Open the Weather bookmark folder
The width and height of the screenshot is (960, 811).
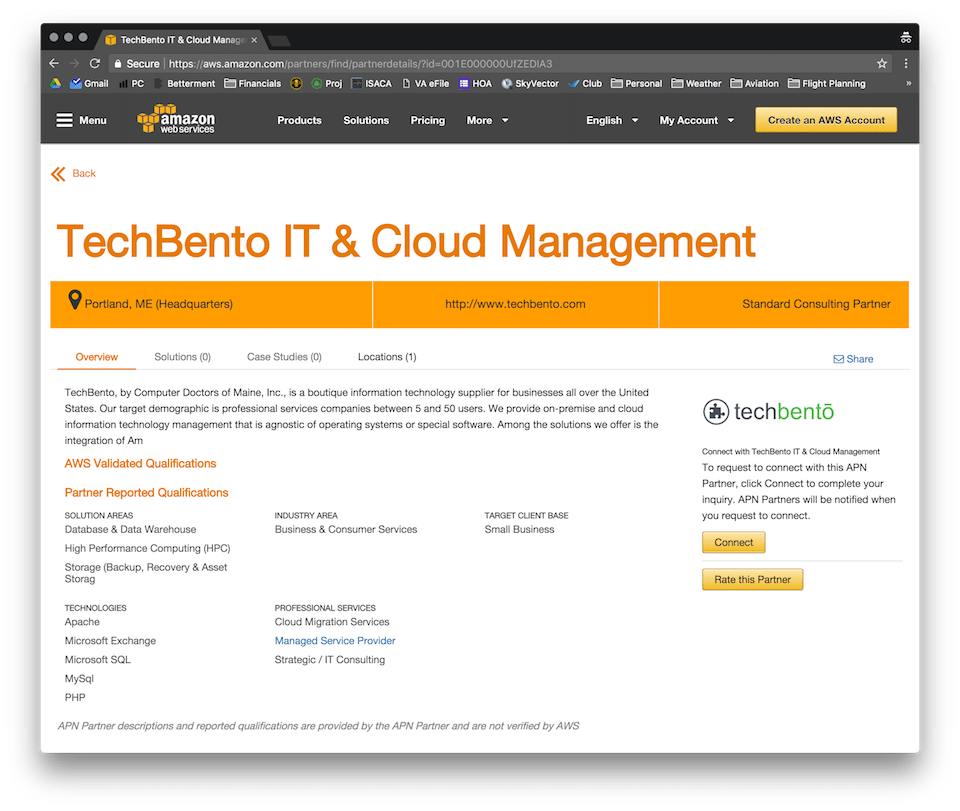pos(697,83)
